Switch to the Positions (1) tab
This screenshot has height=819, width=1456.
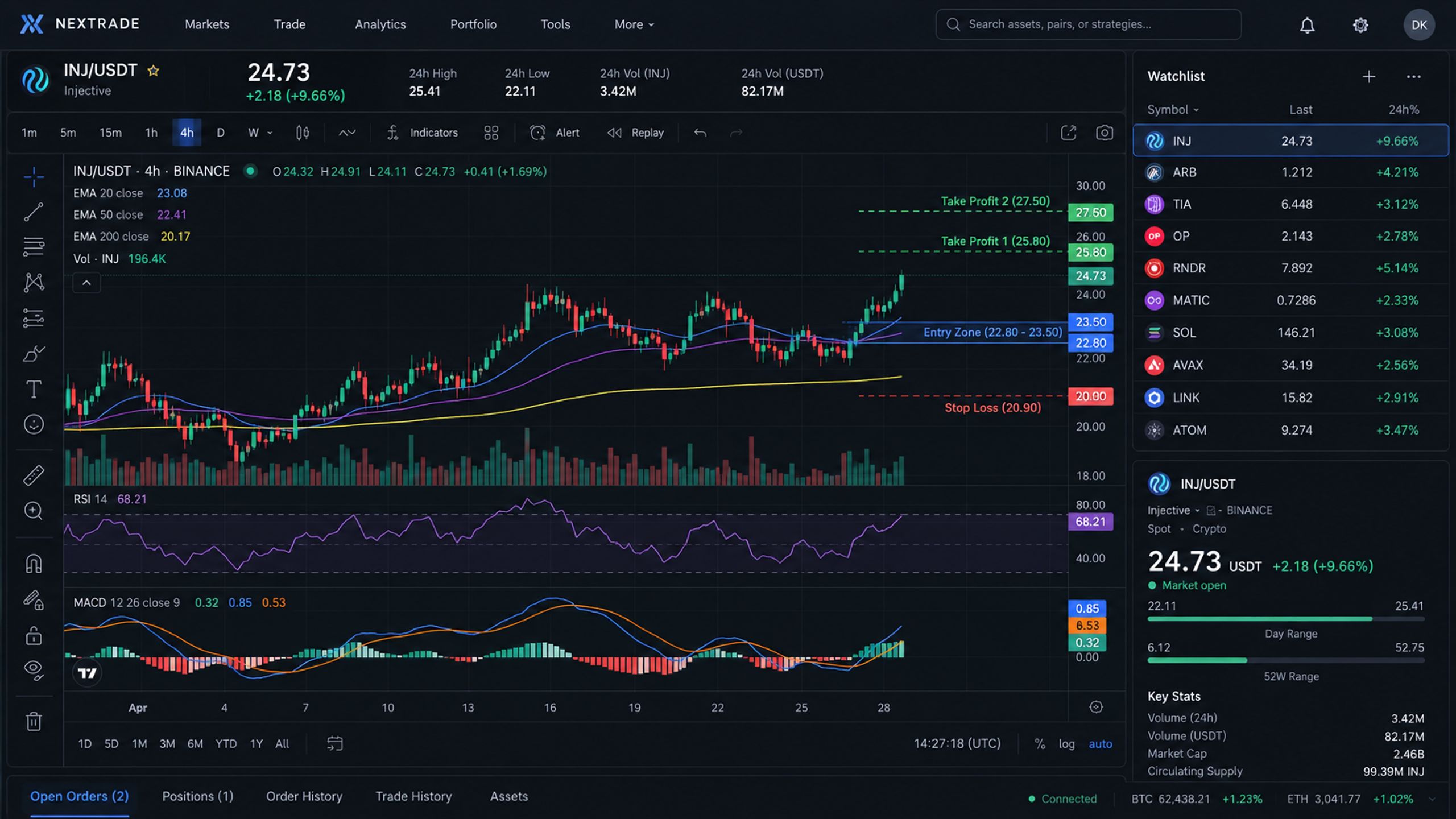(x=198, y=796)
